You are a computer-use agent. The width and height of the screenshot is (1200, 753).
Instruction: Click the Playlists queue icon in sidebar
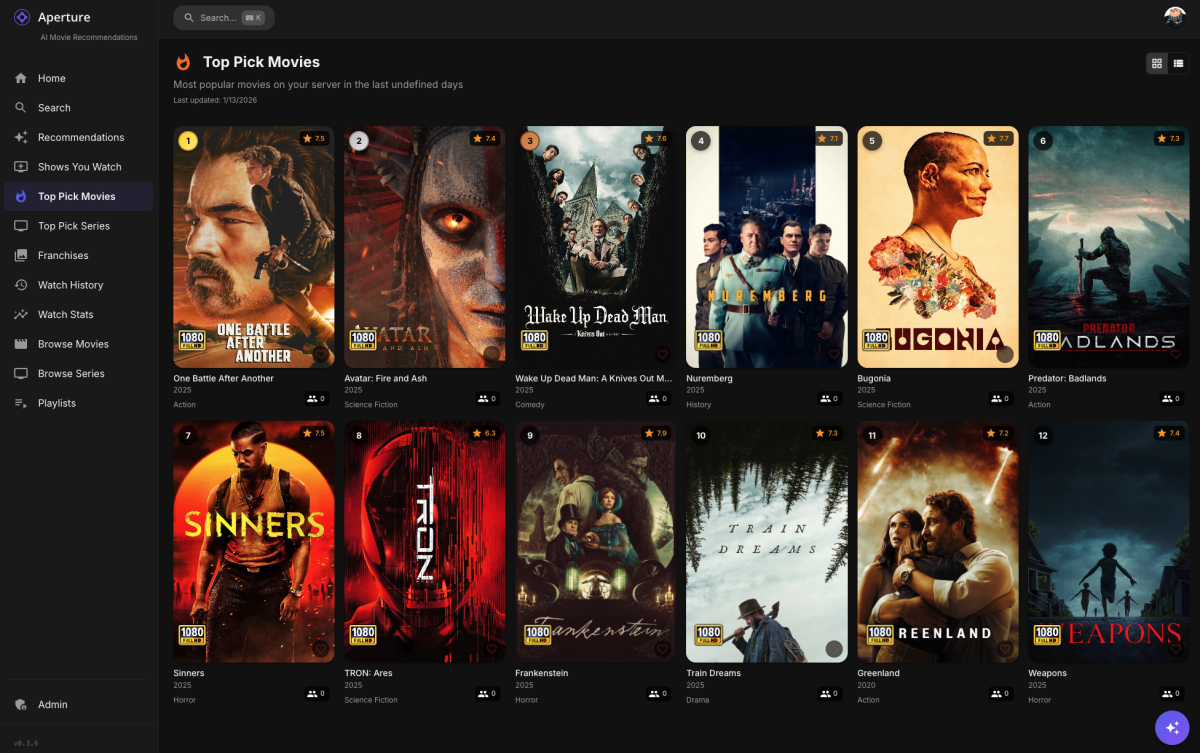[21, 403]
